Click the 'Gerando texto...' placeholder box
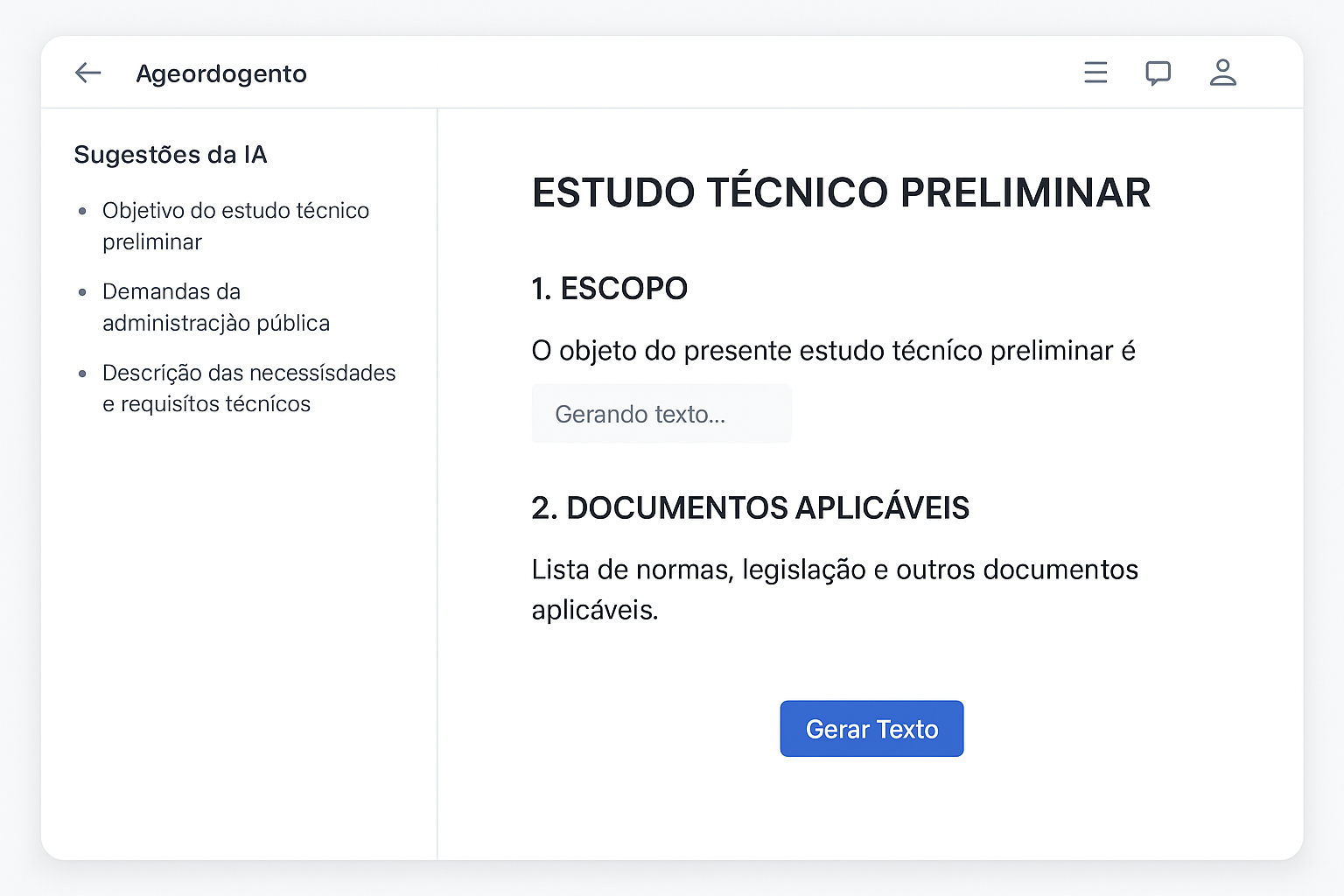Screen dimensions: 1344x896 [x=661, y=413]
